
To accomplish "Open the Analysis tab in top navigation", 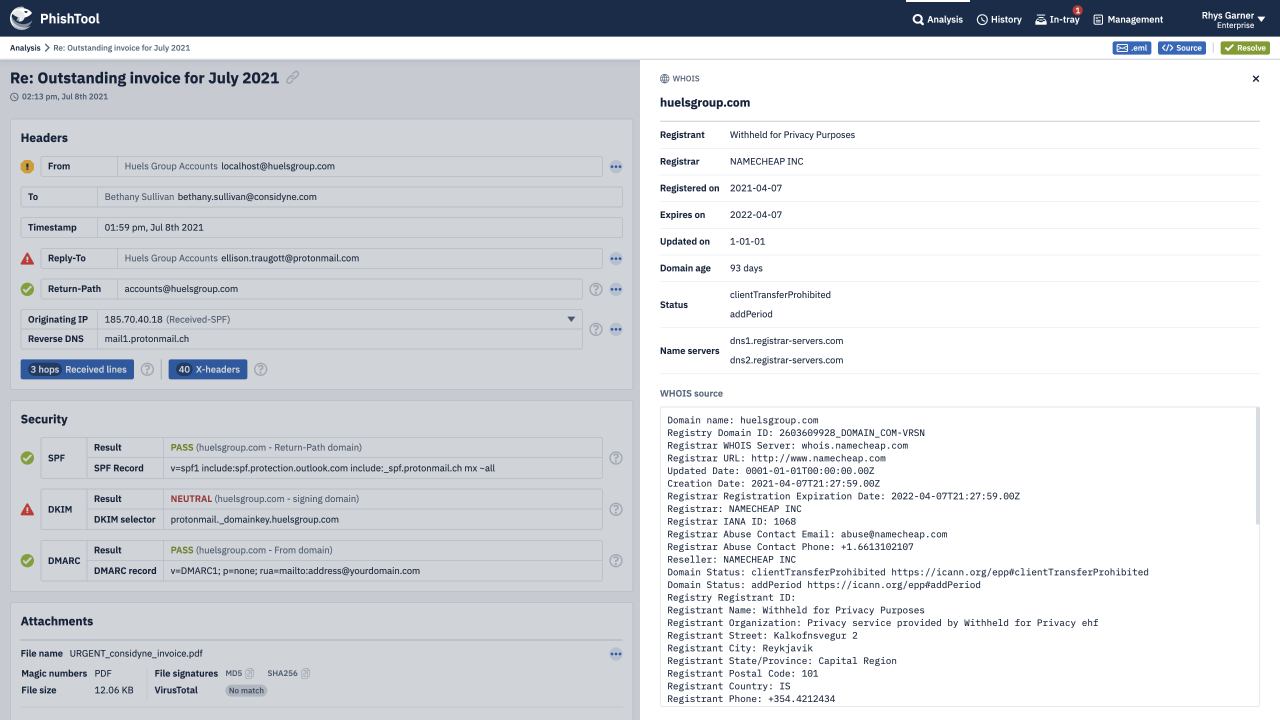I will coord(938,19).
